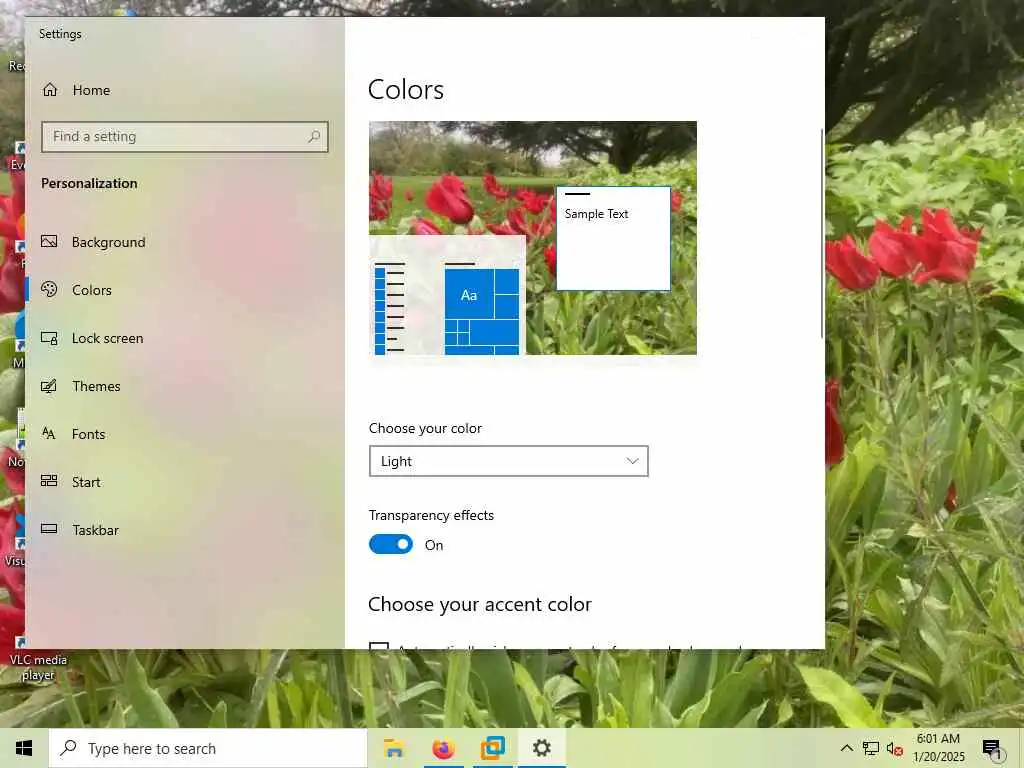Turn off Transparency effects toggle
The height and width of the screenshot is (768, 1024).
point(391,544)
